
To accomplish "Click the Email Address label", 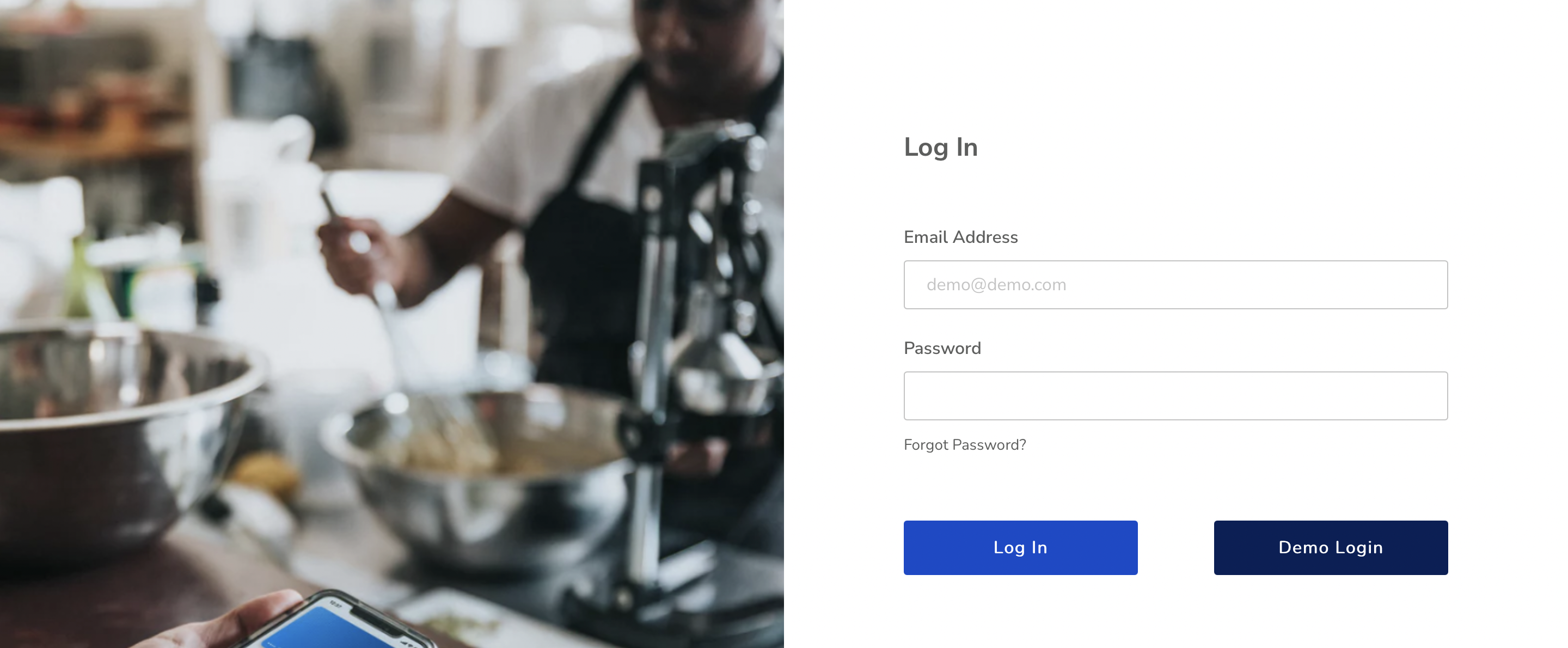I will (x=960, y=237).
